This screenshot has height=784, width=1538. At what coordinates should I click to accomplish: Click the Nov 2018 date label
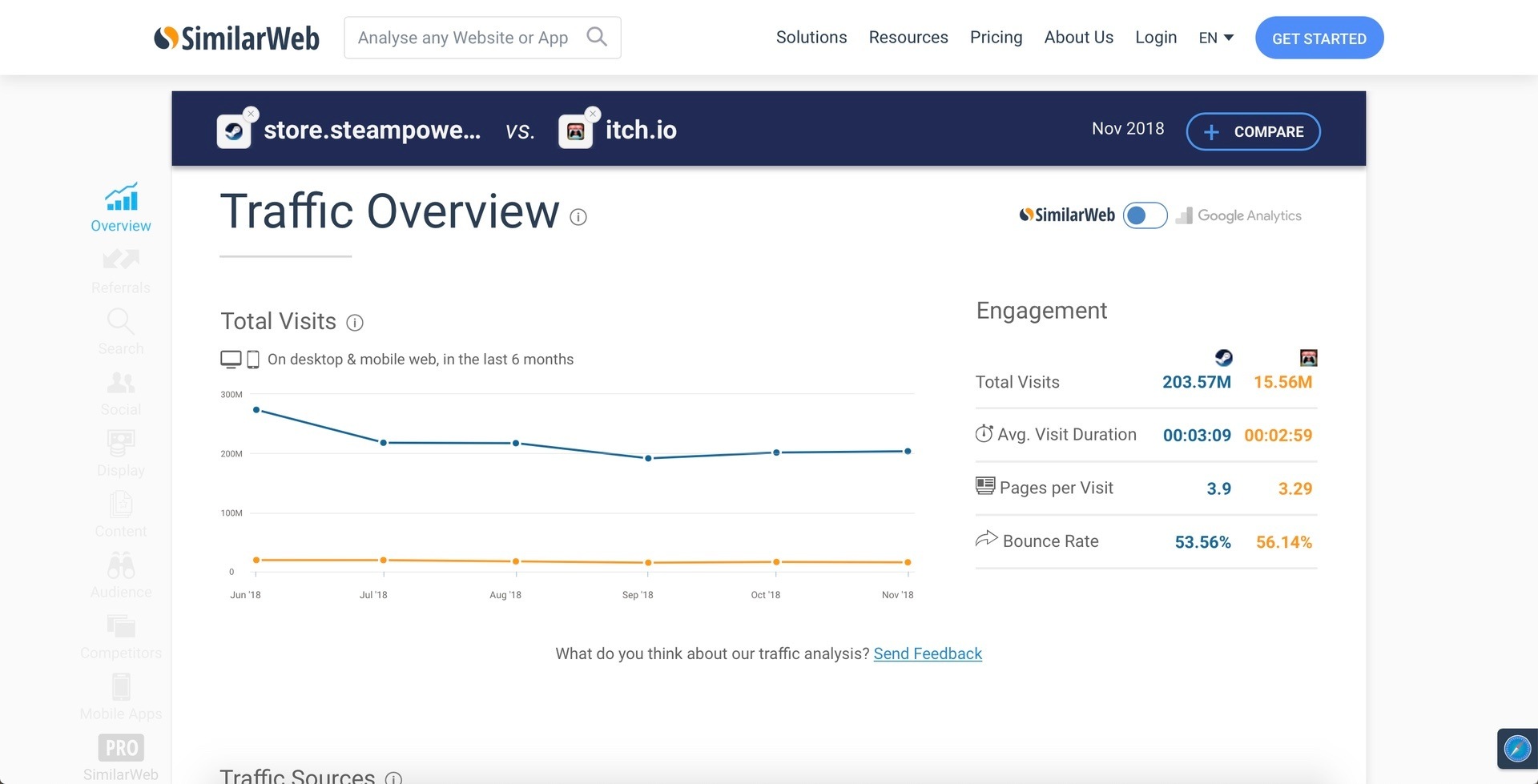click(x=1128, y=128)
